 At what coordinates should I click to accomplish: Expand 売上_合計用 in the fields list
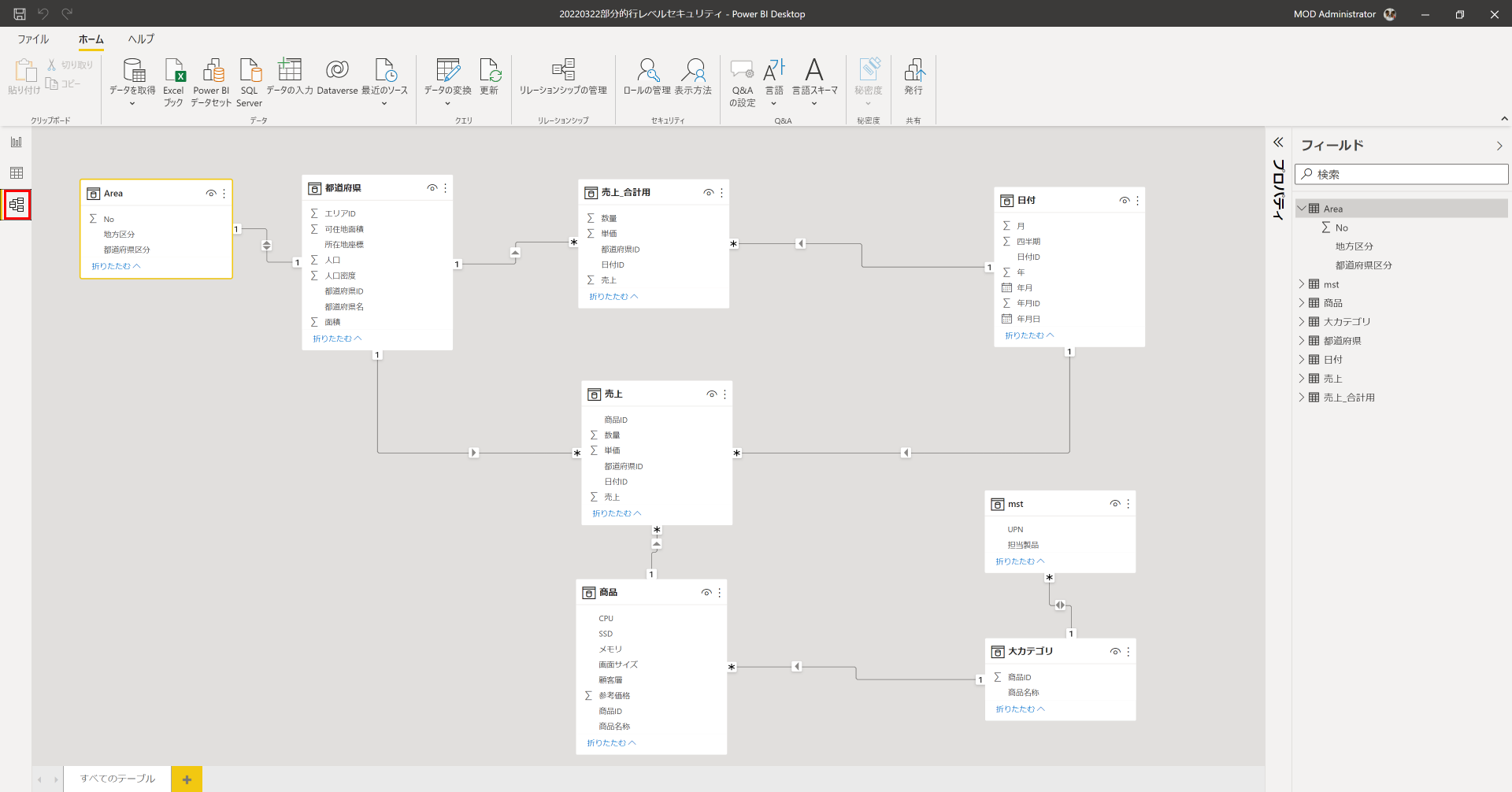click(x=1302, y=398)
